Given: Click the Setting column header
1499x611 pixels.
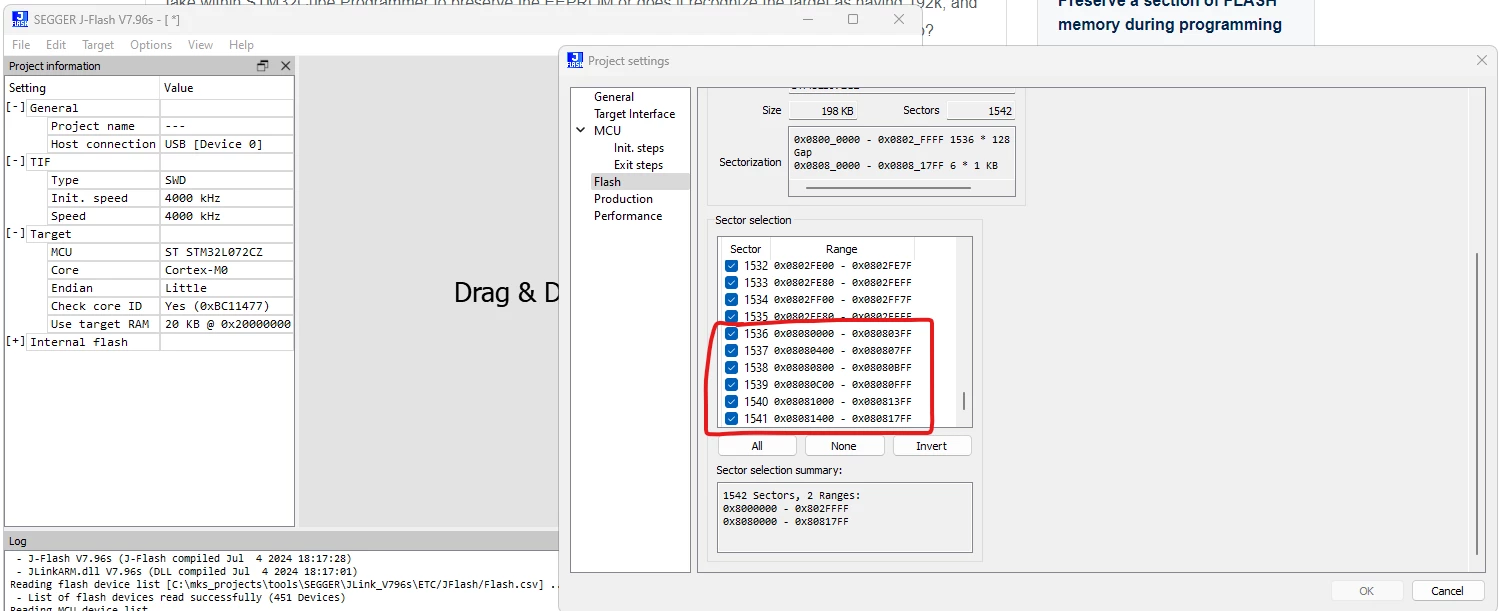Looking at the screenshot, I should 82,88.
